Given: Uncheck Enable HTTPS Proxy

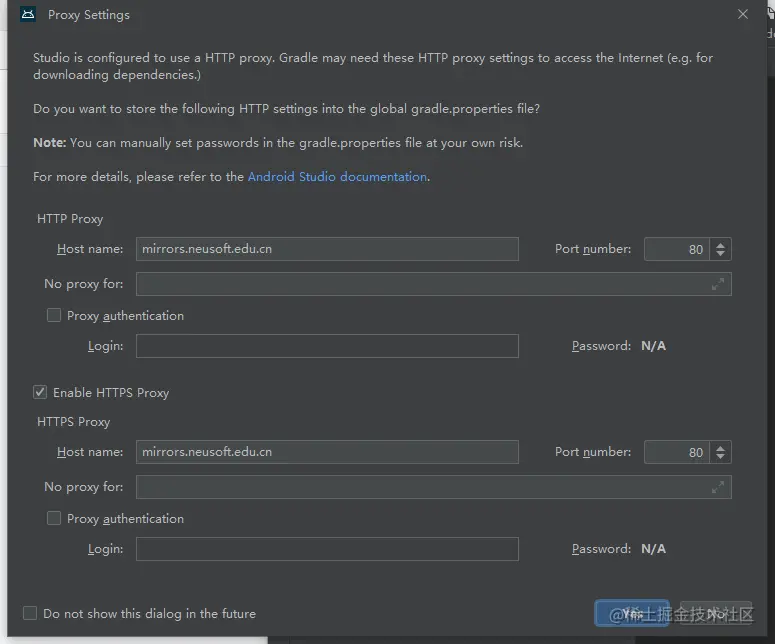Looking at the screenshot, I should (40, 392).
